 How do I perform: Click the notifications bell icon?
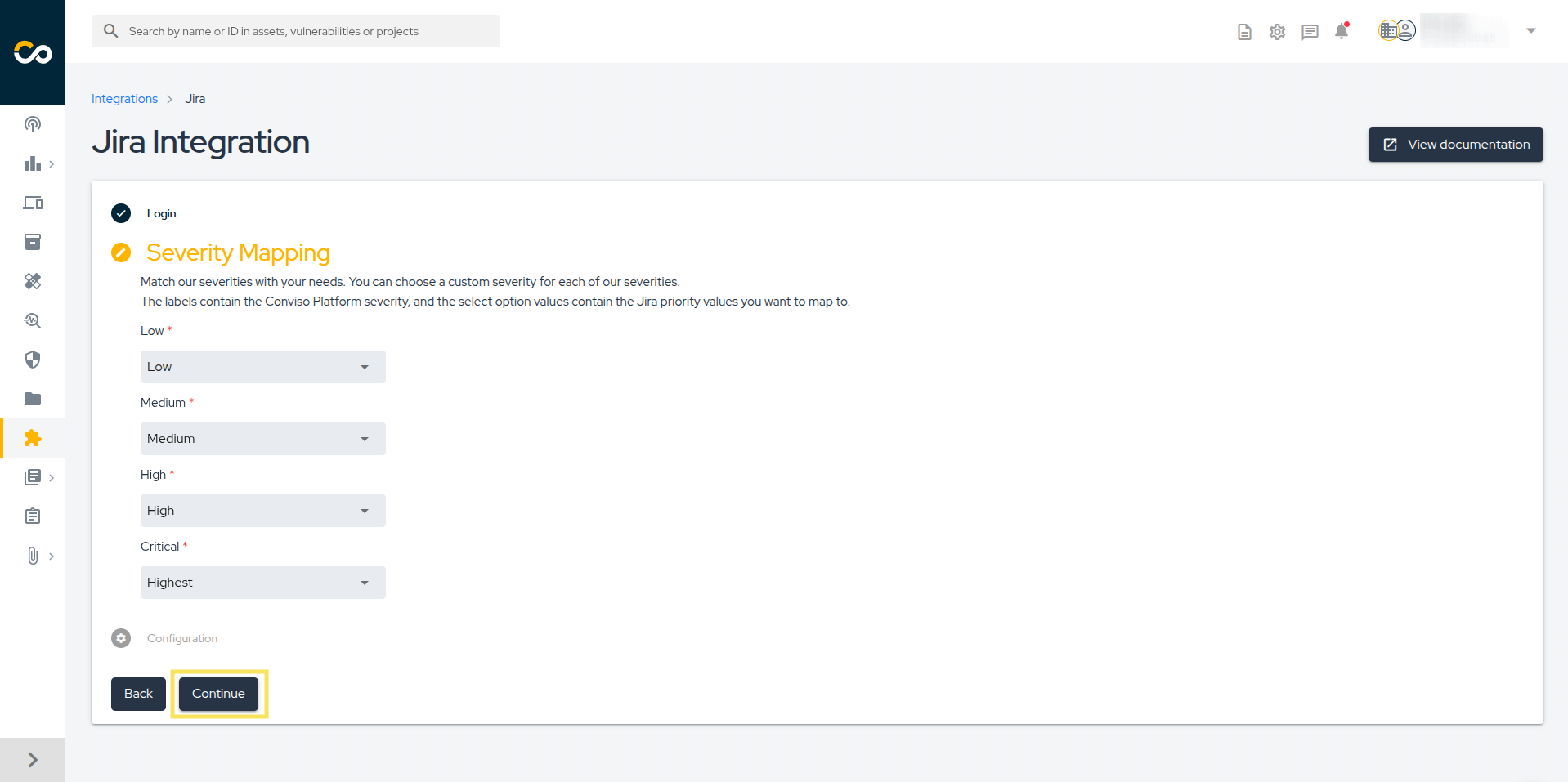click(x=1342, y=31)
